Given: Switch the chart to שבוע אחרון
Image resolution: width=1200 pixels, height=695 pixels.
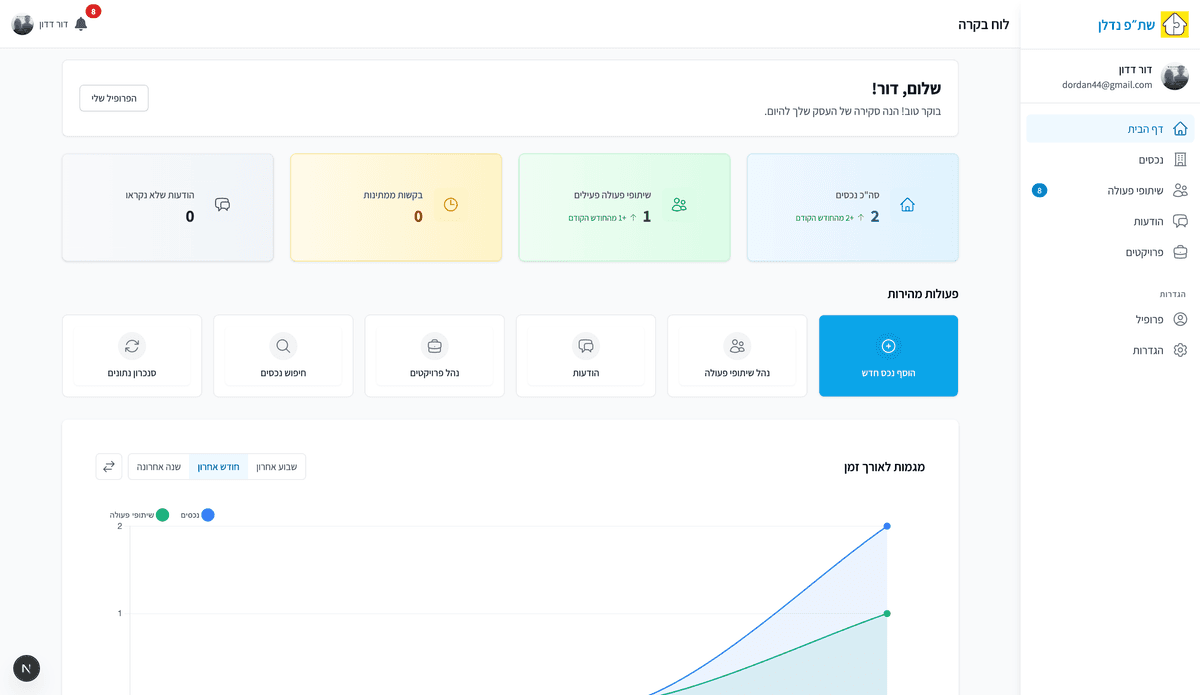Looking at the screenshot, I should (277, 467).
